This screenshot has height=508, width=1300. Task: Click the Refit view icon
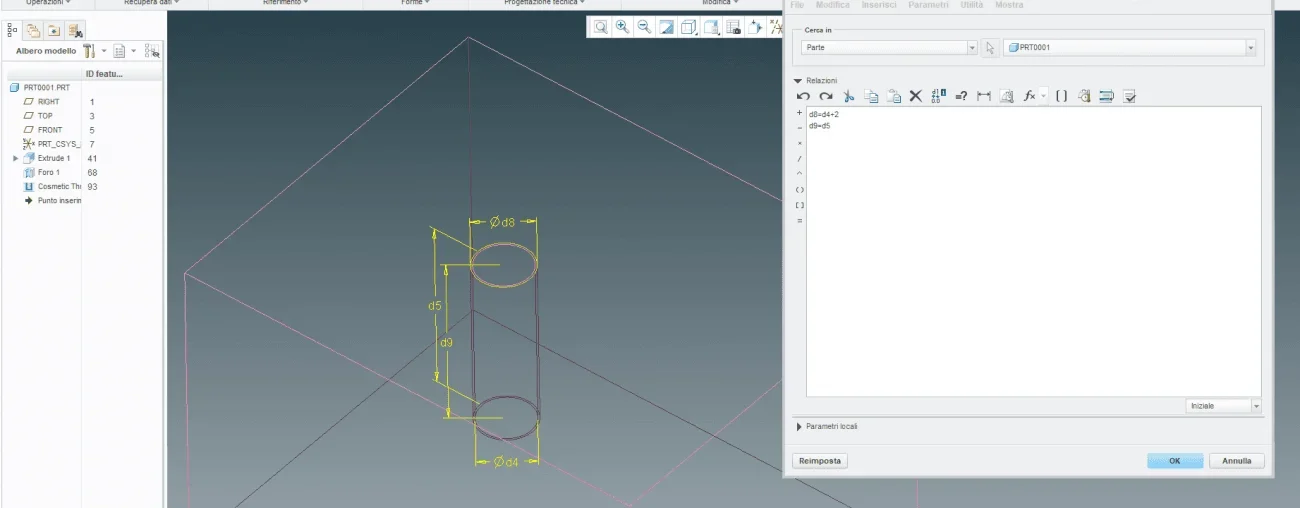tap(600, 27)
